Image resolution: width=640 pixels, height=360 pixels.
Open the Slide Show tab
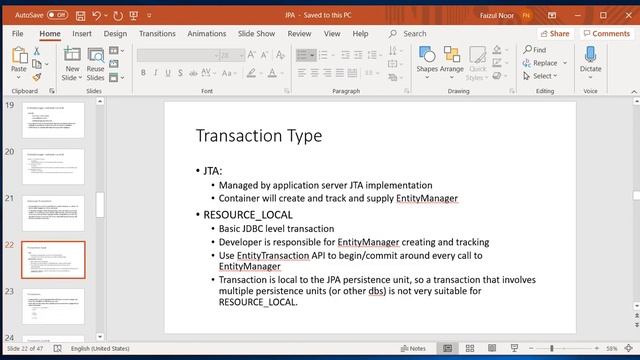256,33
